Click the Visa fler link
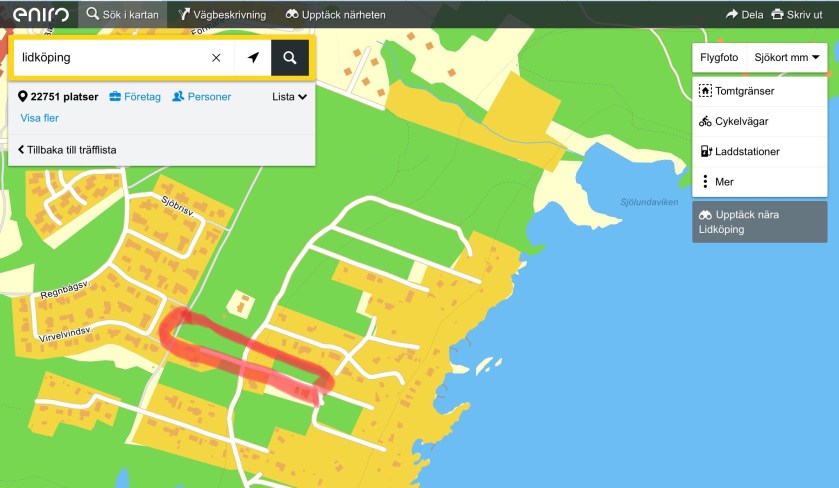 (38, 118)
